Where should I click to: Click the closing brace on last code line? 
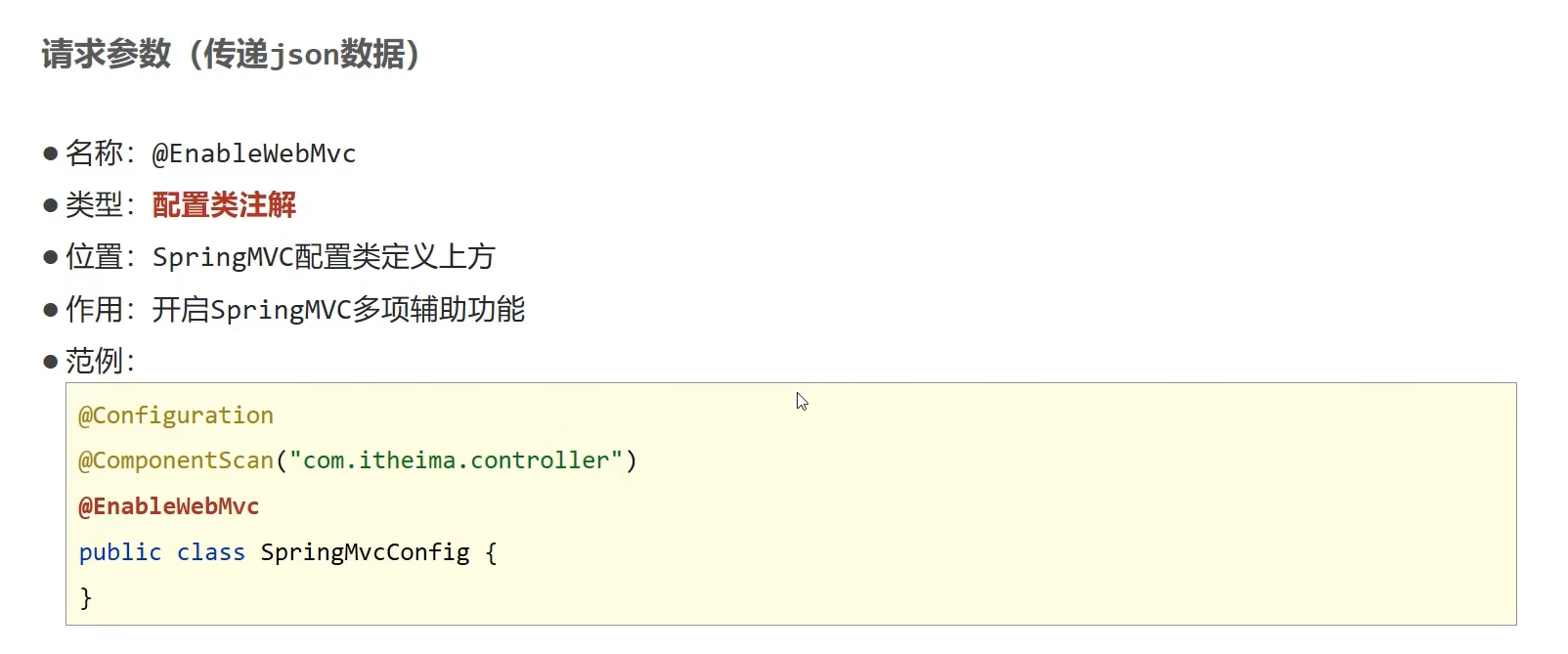coord(86,597)
